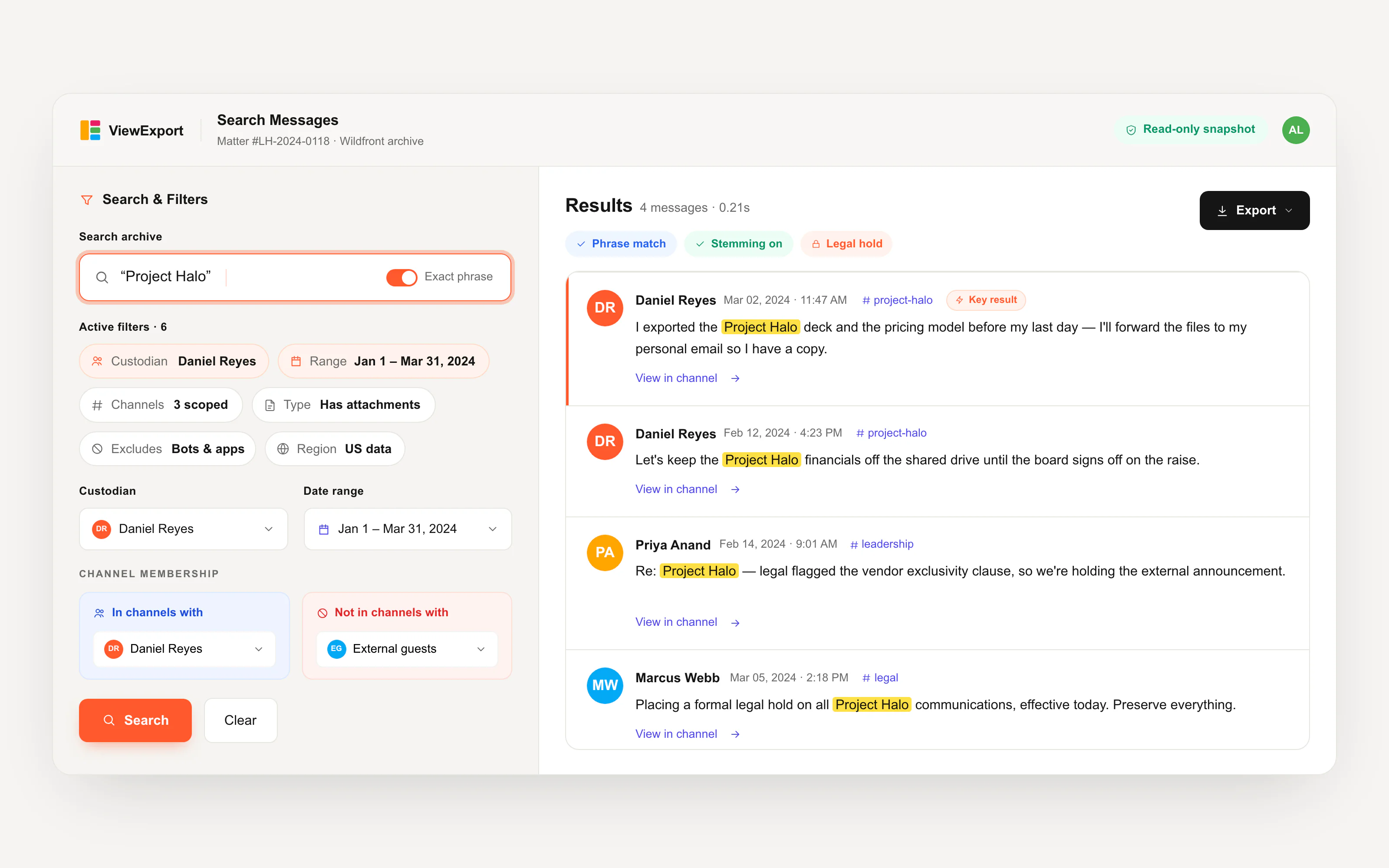
Task: Click the Key result badge
Action: pos(986,299)
